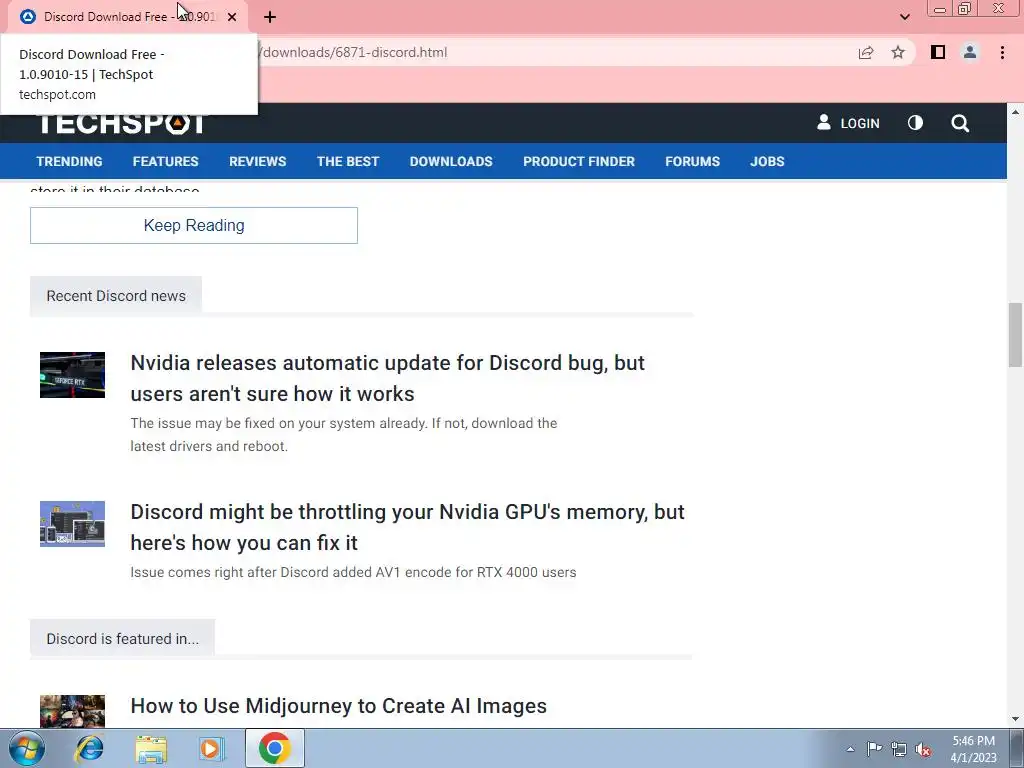Bookmark this page with the star icon
The image size is (1024, 768).
[898, 53]
